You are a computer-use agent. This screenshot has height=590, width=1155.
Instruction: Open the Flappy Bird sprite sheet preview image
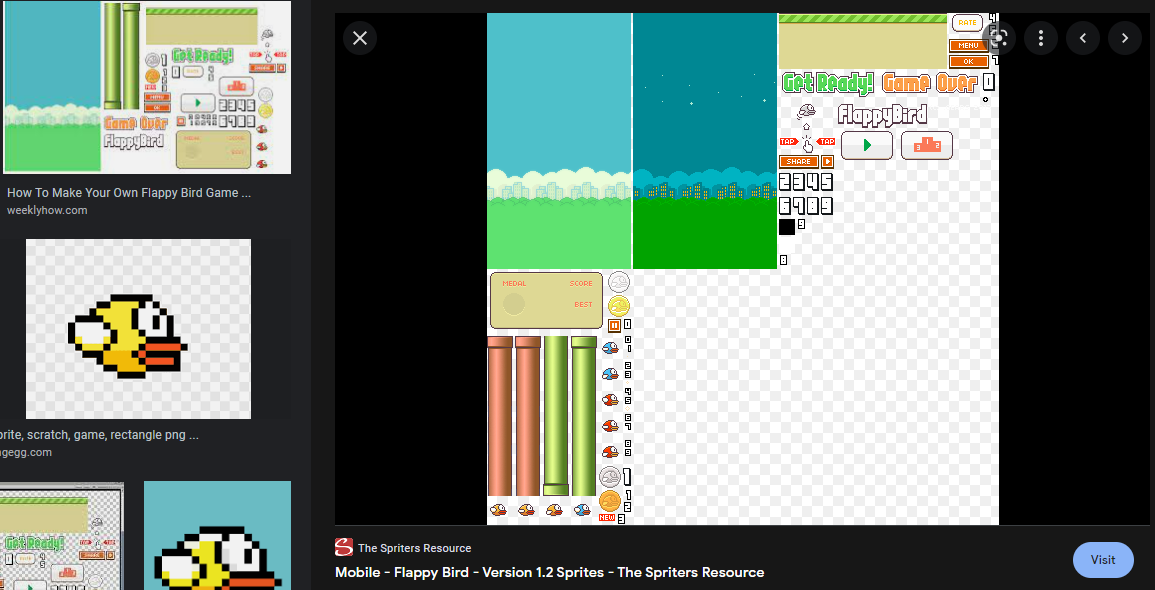point(742,269)
